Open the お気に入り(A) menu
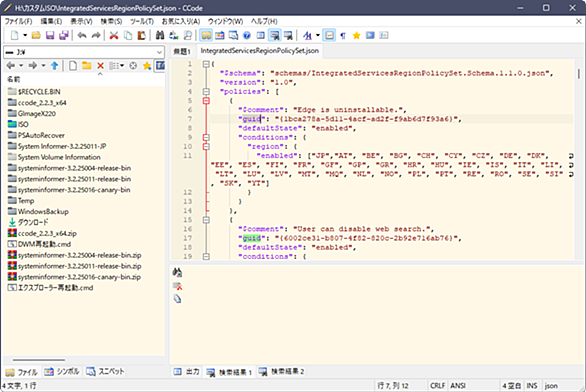586x392 pixels. (x=181, y=21)
